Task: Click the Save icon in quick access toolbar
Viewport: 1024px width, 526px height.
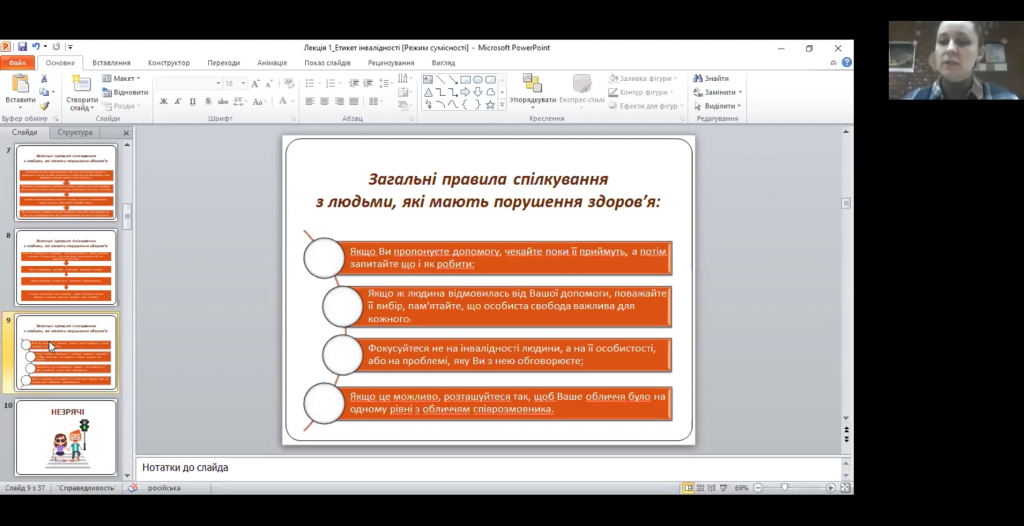Action: coord(21,47)
